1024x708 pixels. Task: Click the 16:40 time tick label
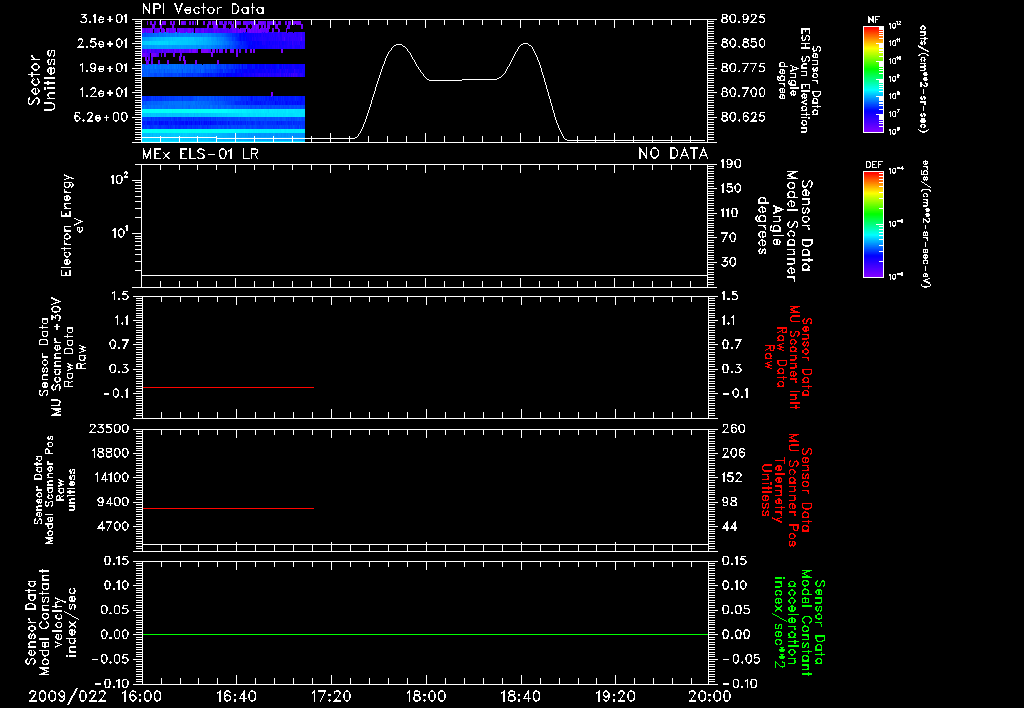coord(236,696)
